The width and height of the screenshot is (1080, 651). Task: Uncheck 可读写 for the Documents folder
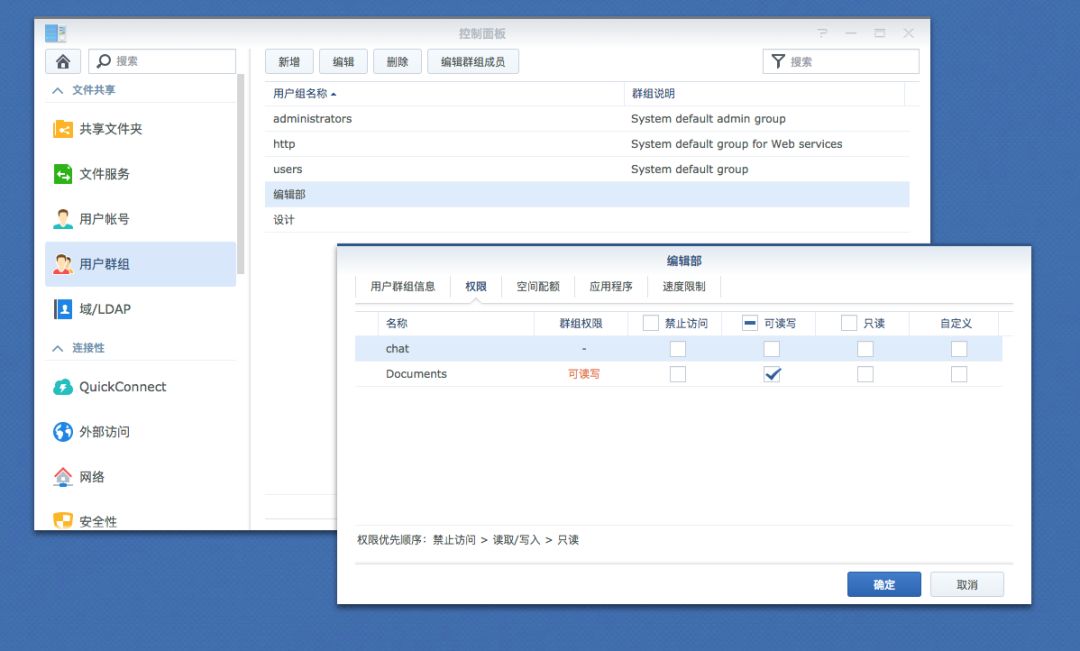click(x=771, y=374)
